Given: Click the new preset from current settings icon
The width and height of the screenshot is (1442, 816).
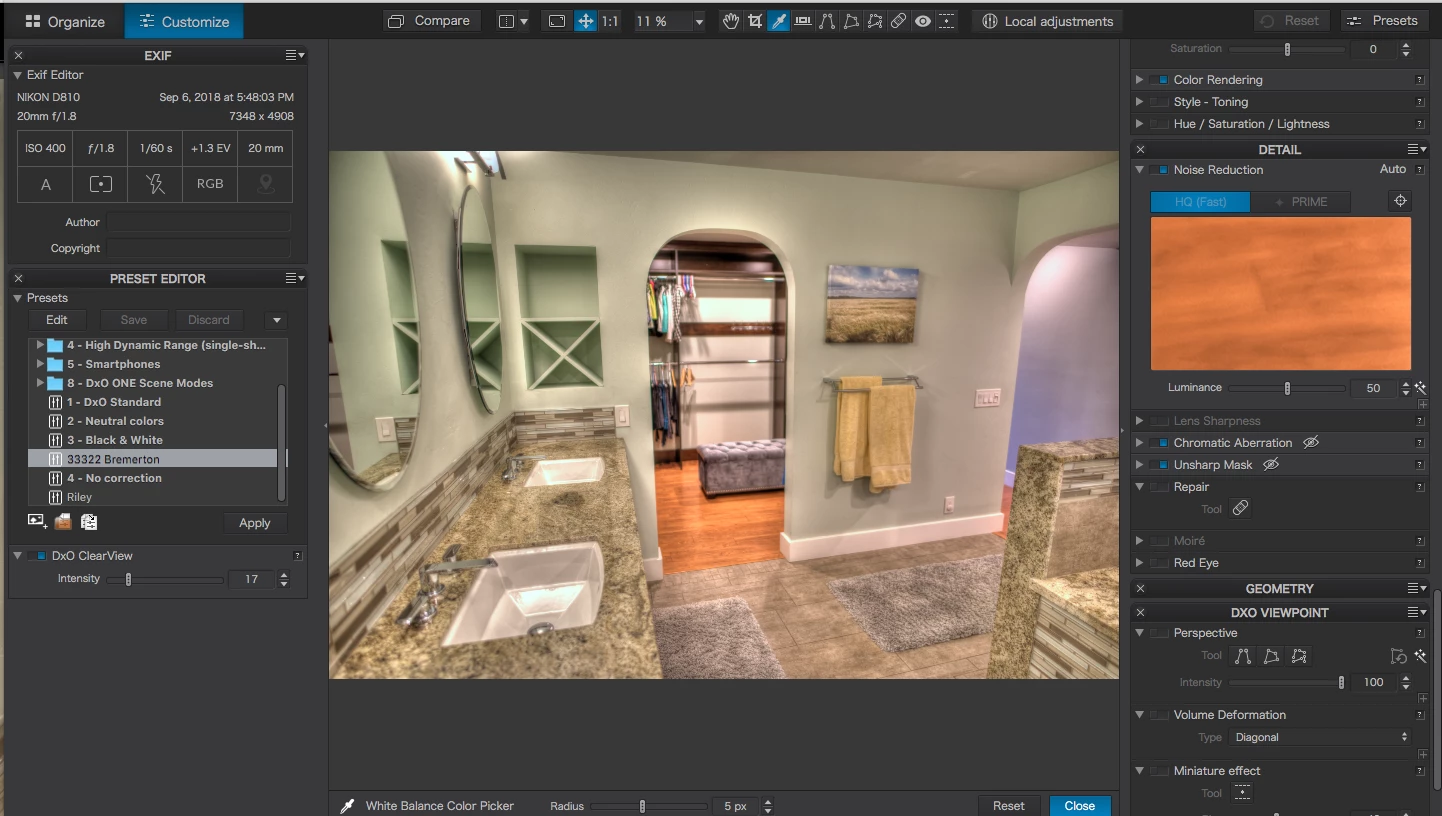Looking at the screenshot, I should [37, 521].
